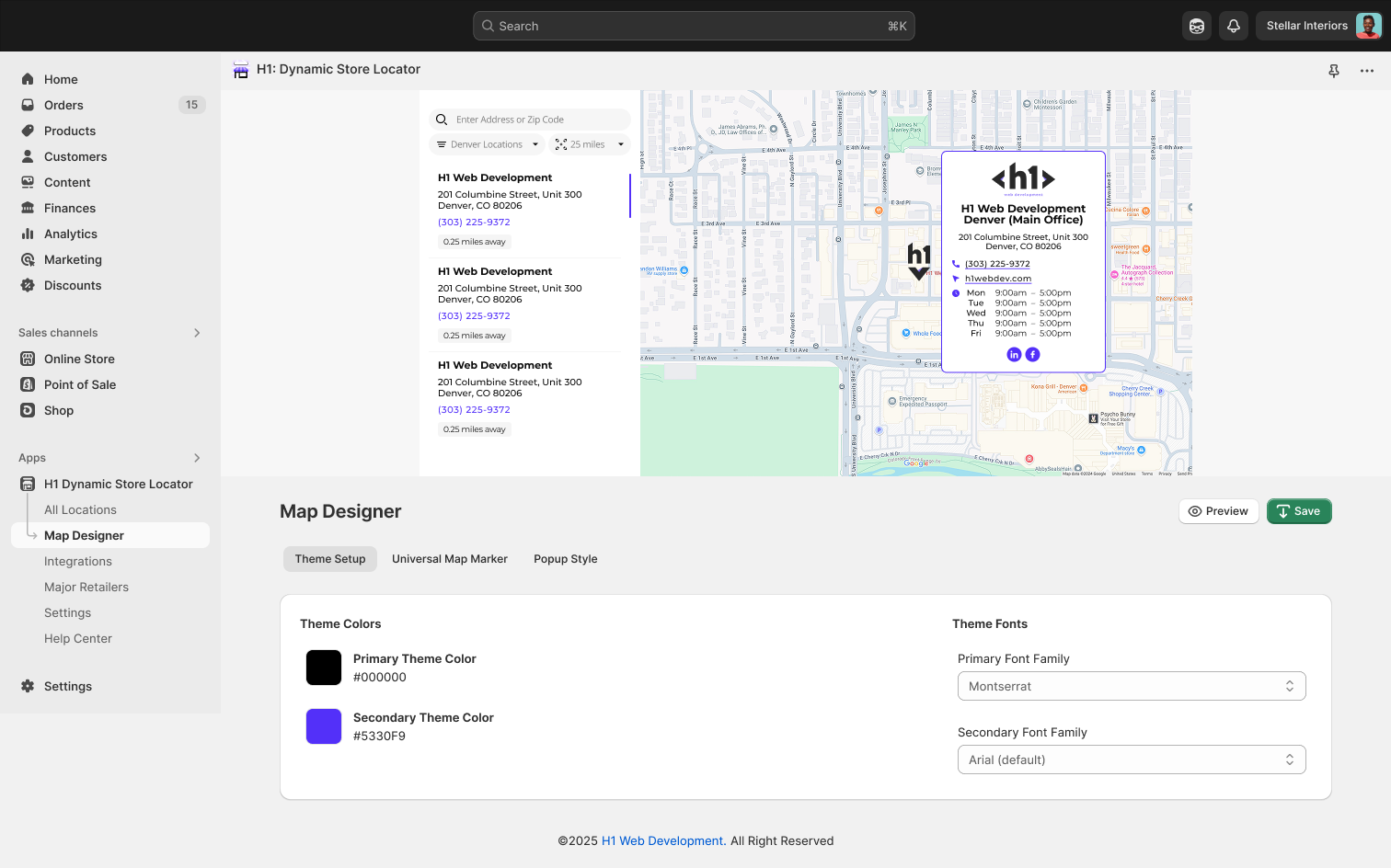Image resolution: width=1391 pixels, height=868 pixels.
Task: Open the Denver Locations dropdown
Action: point(487,144)
